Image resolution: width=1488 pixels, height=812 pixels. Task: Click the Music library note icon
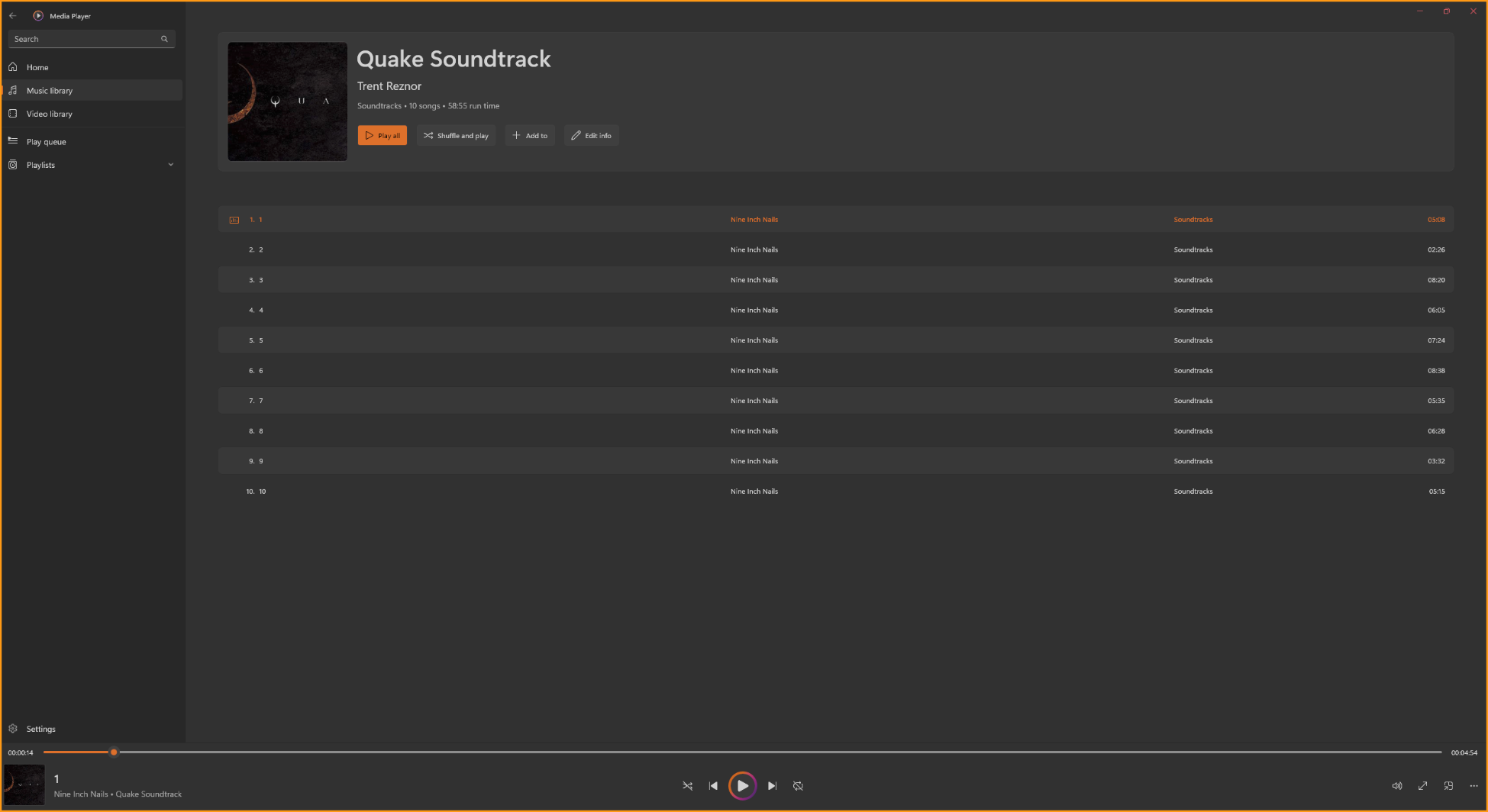coord(13,90)
